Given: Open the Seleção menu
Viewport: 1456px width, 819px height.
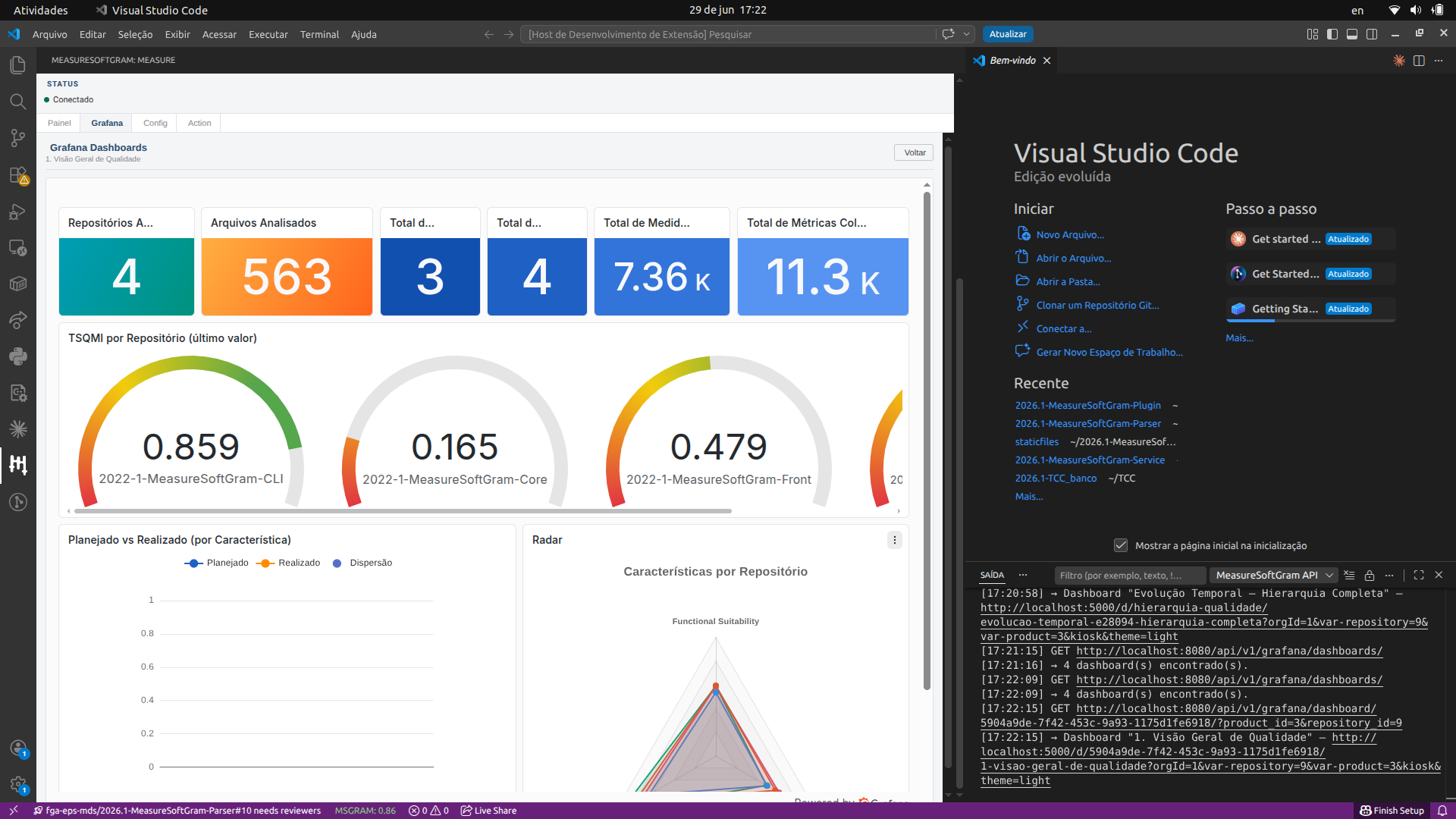Looking at the screenshot, I should pos(135,34).
